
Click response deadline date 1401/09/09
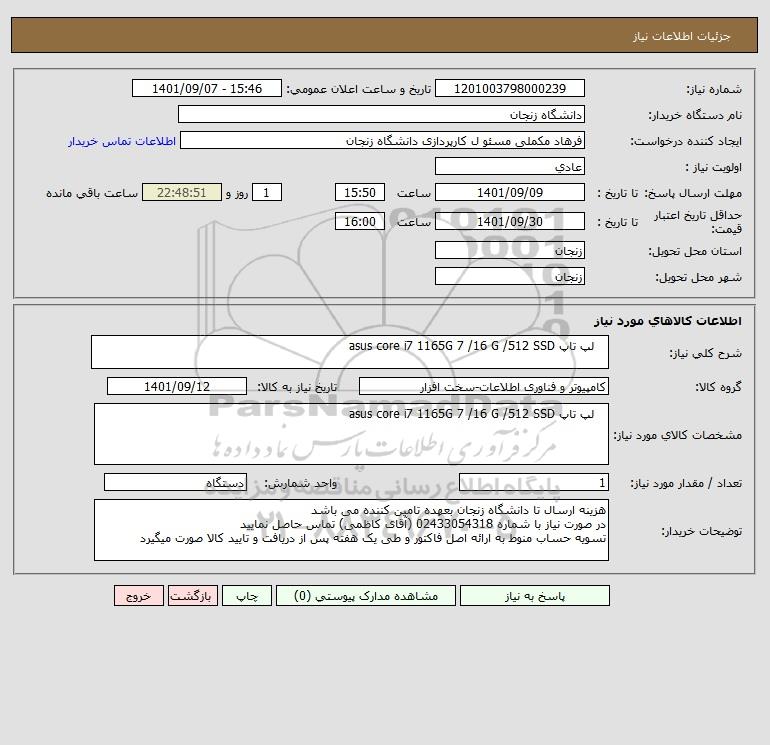pos(510,193)
